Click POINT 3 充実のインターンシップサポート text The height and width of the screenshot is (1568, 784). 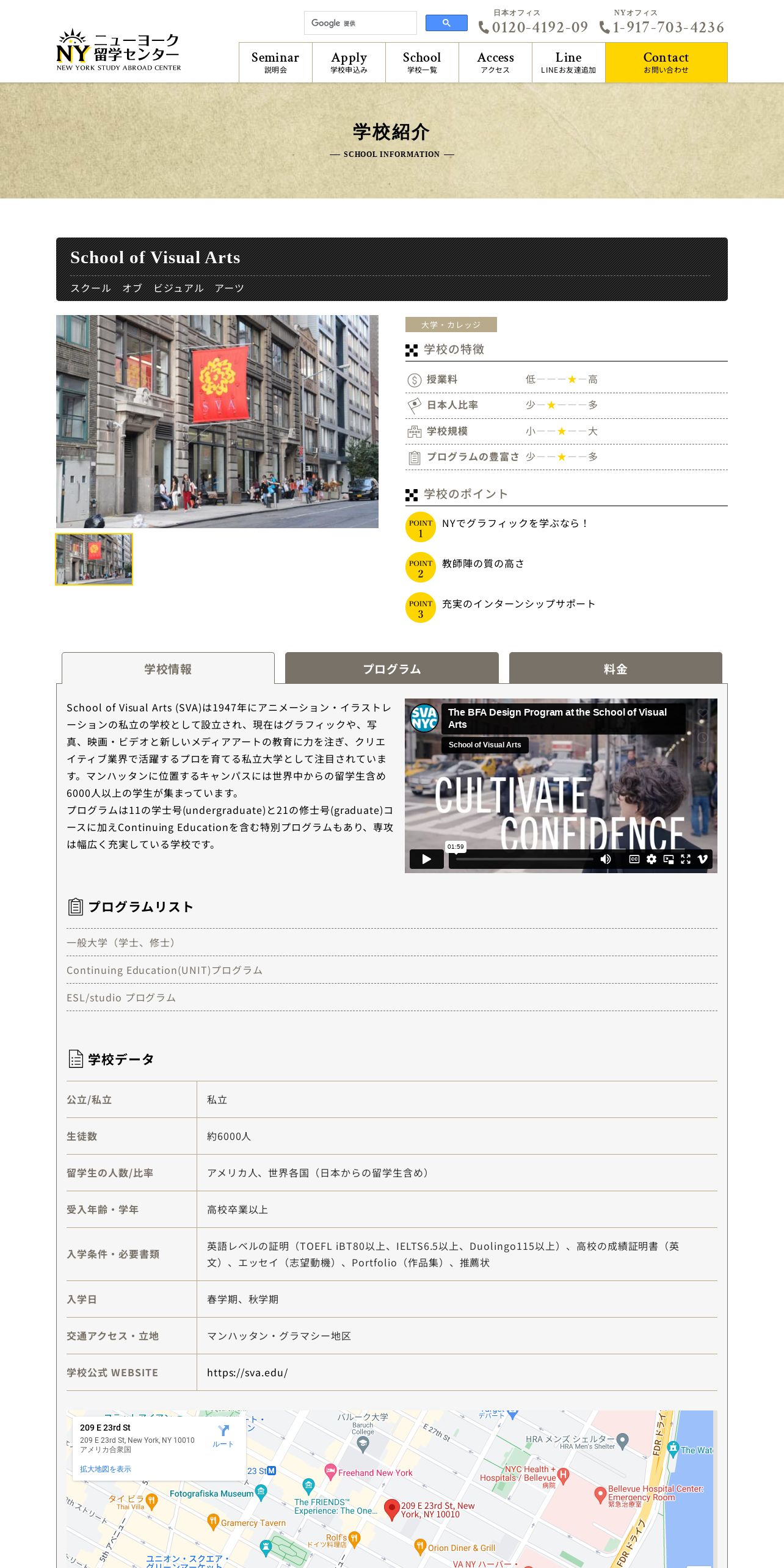pos(518,604)
